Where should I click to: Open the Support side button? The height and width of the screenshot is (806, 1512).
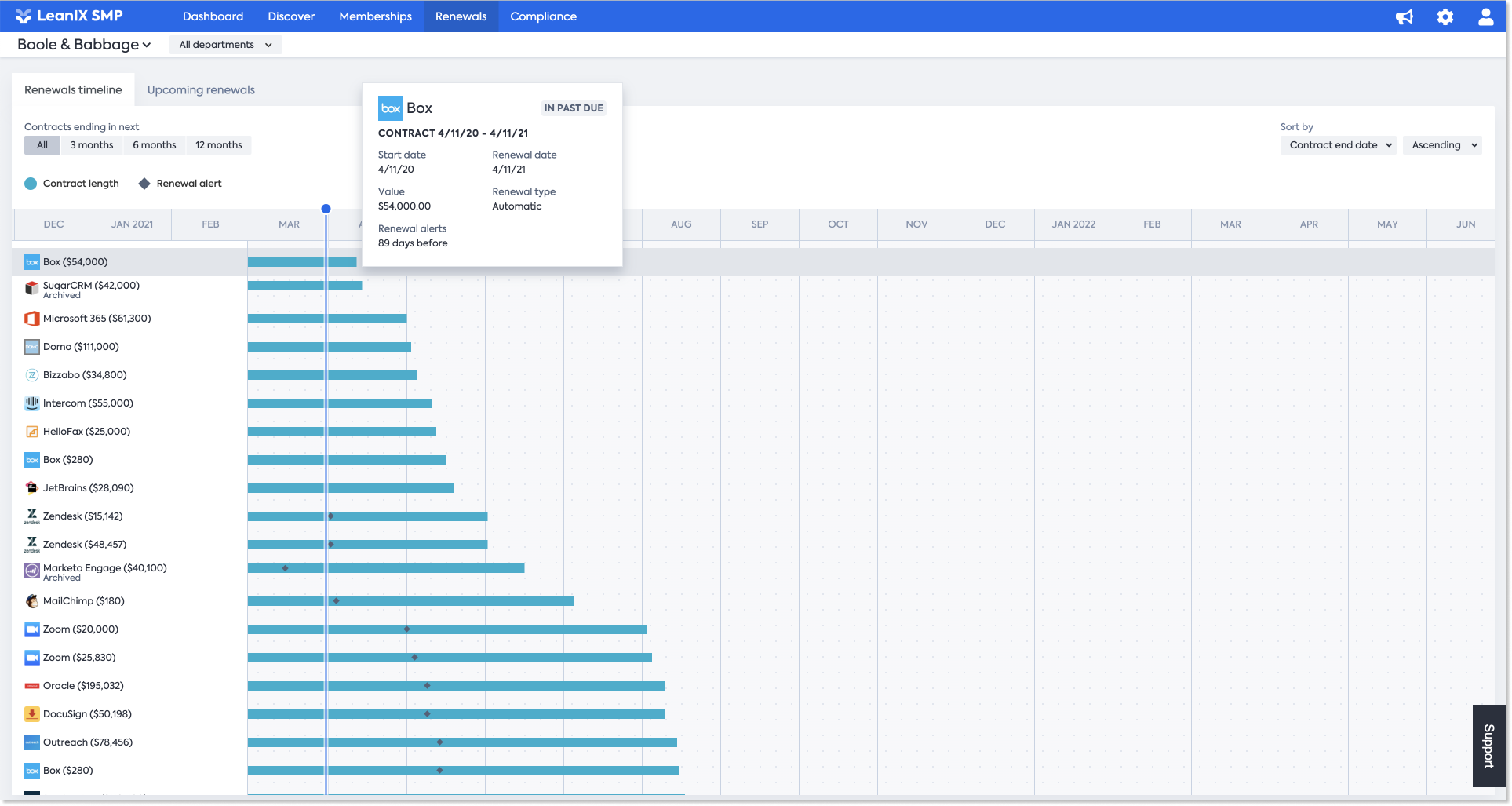point(1488,746)
